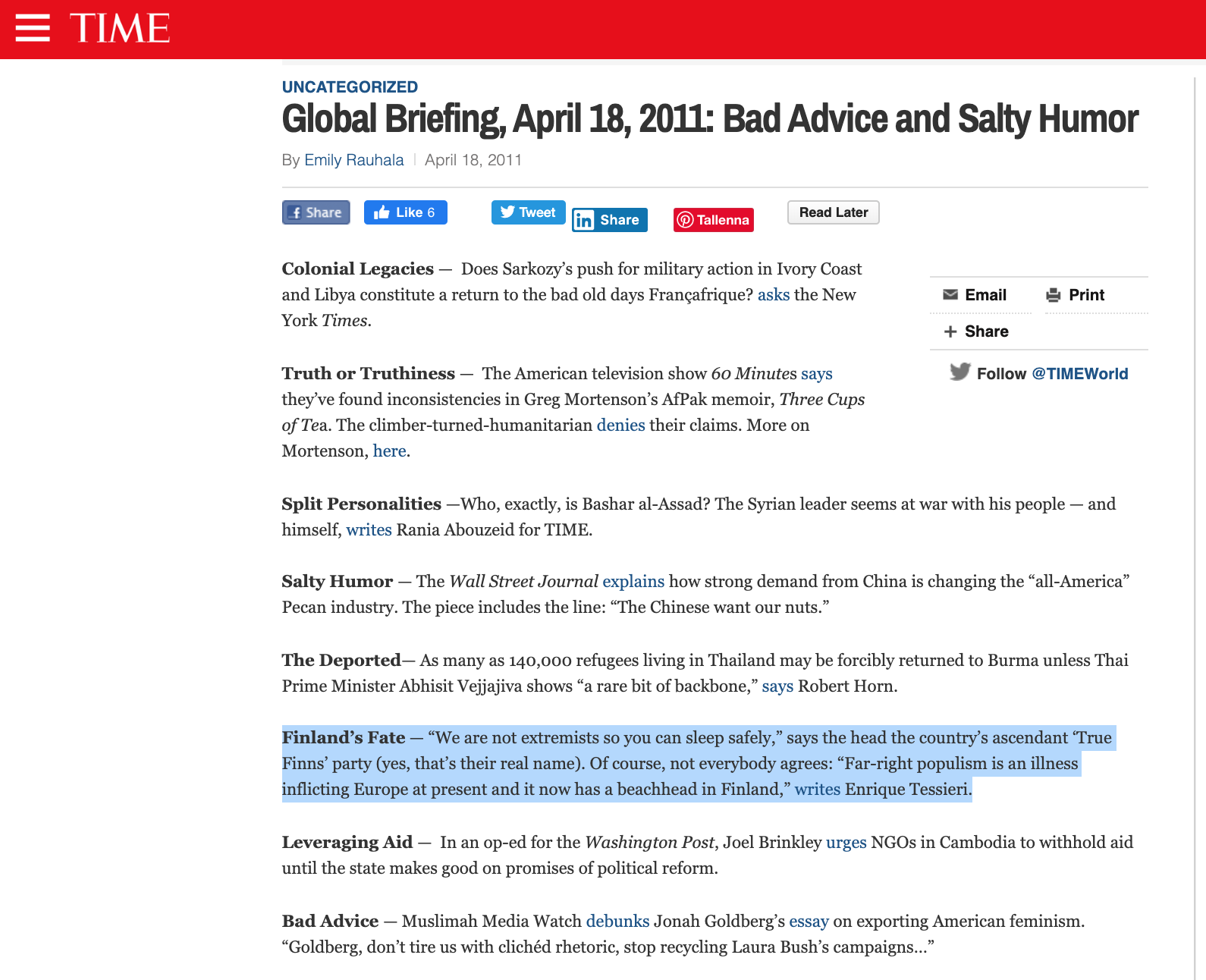The image size is (1206, 980).
Task: Open the 'urges' Joel Brinkley link
Action: [x=846, y=842]
